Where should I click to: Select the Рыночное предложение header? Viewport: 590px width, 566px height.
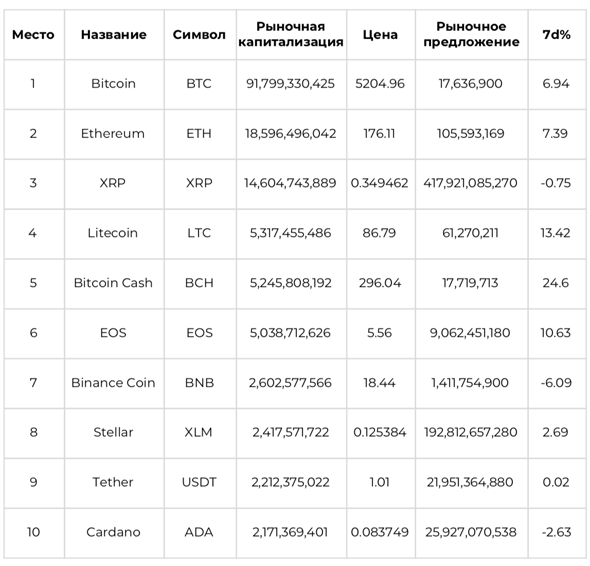[471, 34]
